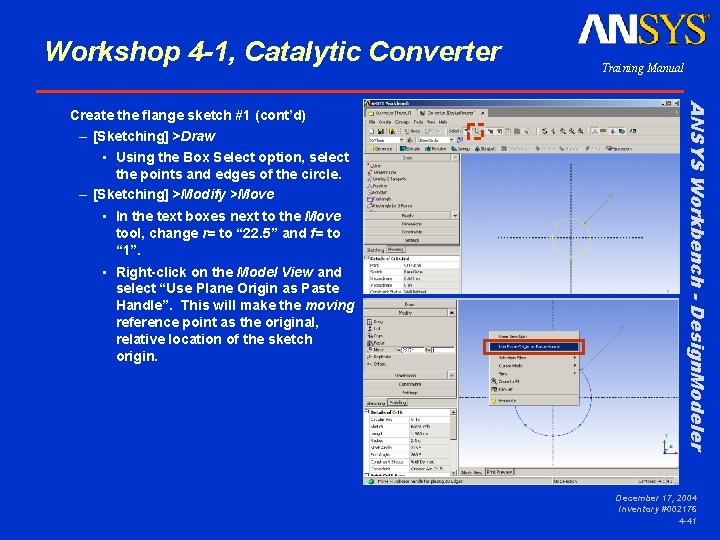Click the r= text box next to Move
The width and height of the screenshot is (720, 540).
pos(413,350)
